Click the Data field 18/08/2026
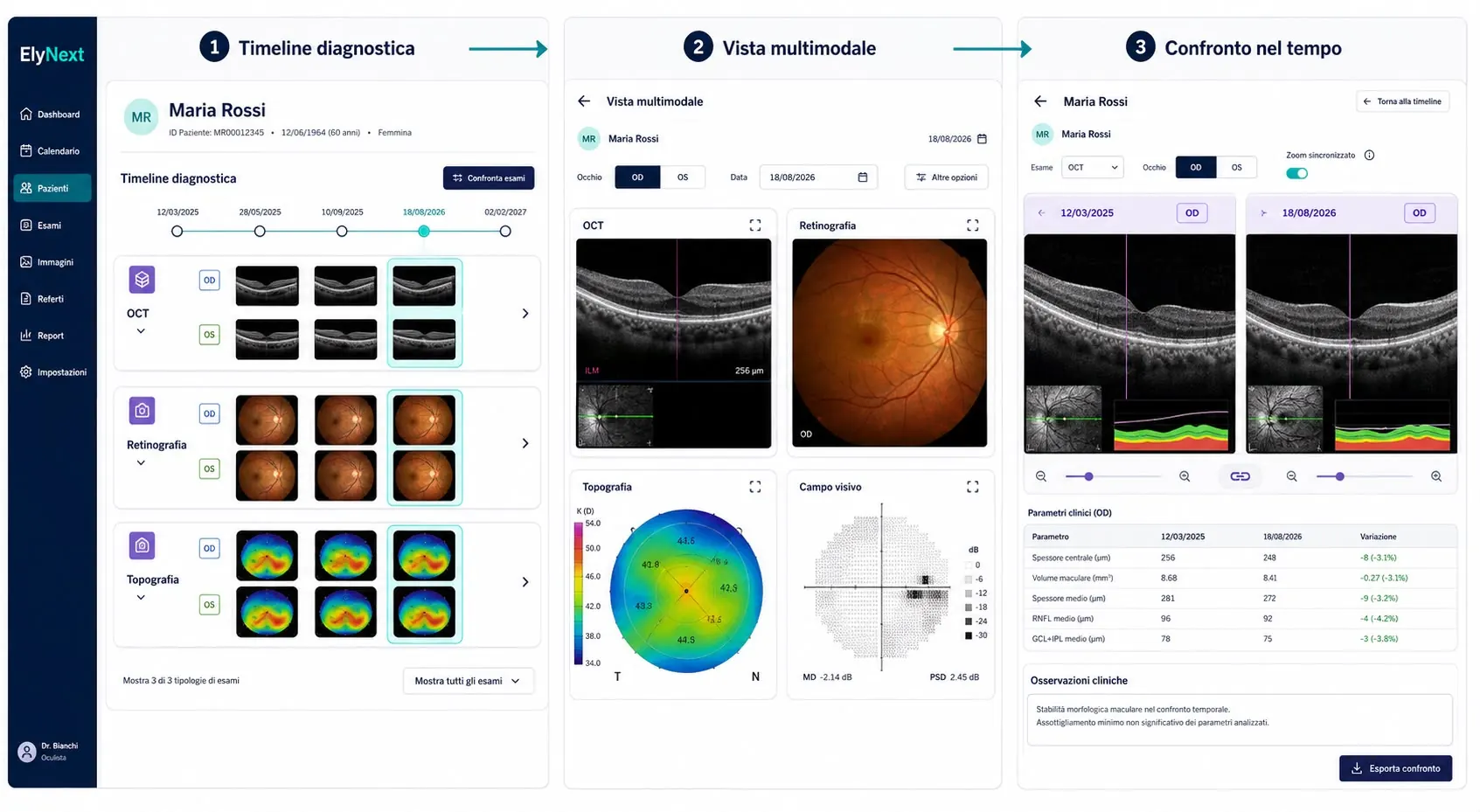Viewport: 1480px width, 812px height. pos(818,177)
